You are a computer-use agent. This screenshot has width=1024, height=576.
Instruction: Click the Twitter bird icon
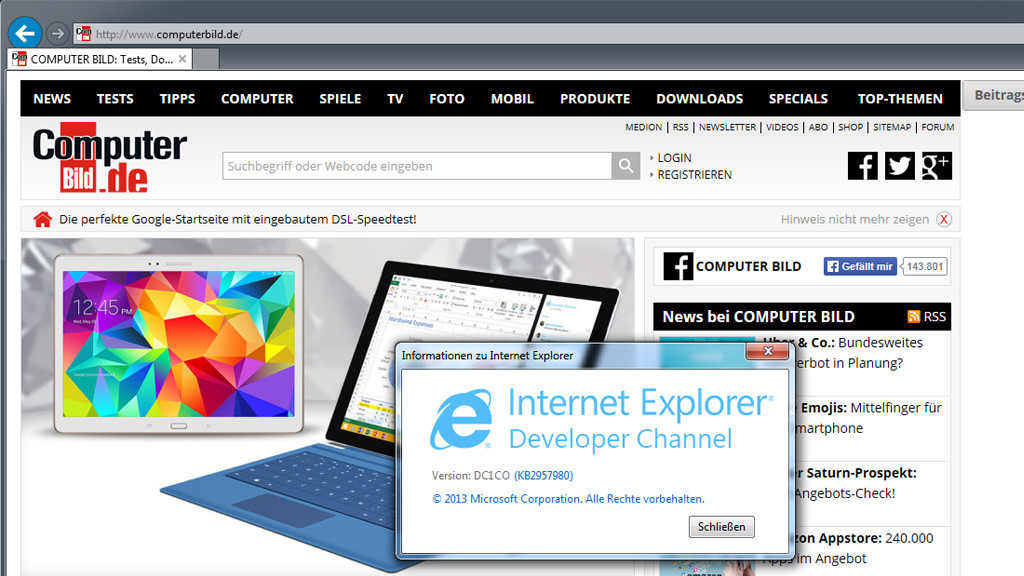[x=899, y=165]
